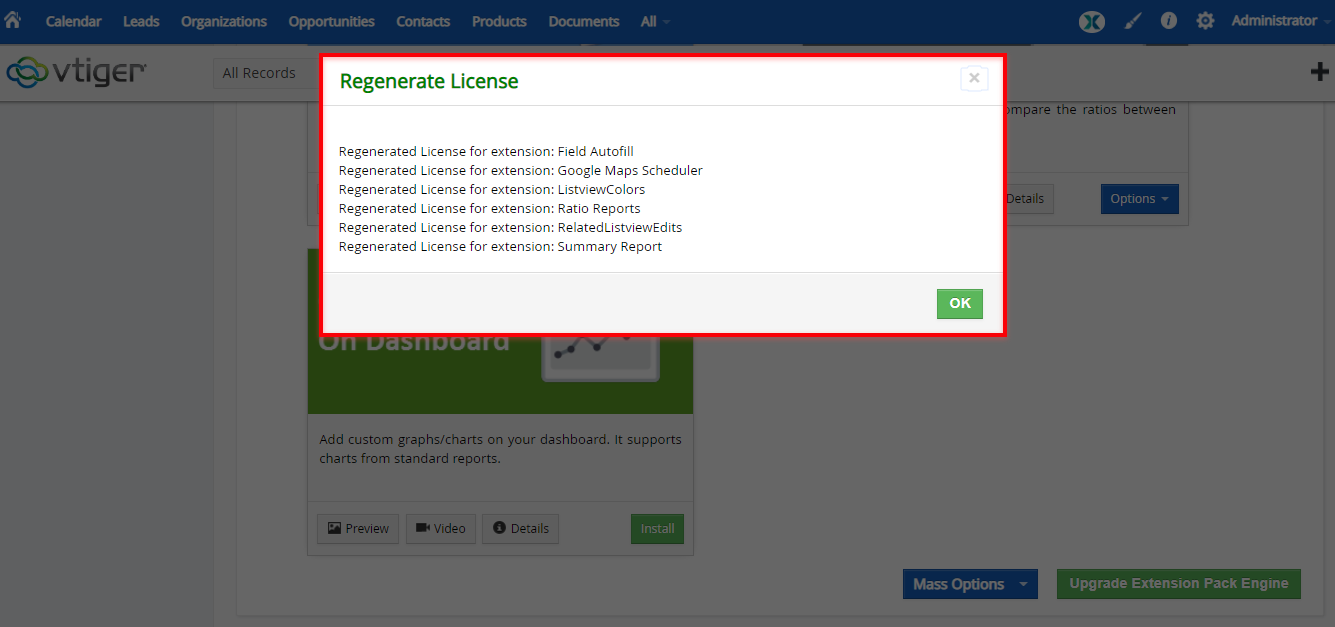The image size is (1335, 627).
Task: Open the Options dropdown on extension card
Action: click(1140, 199)
